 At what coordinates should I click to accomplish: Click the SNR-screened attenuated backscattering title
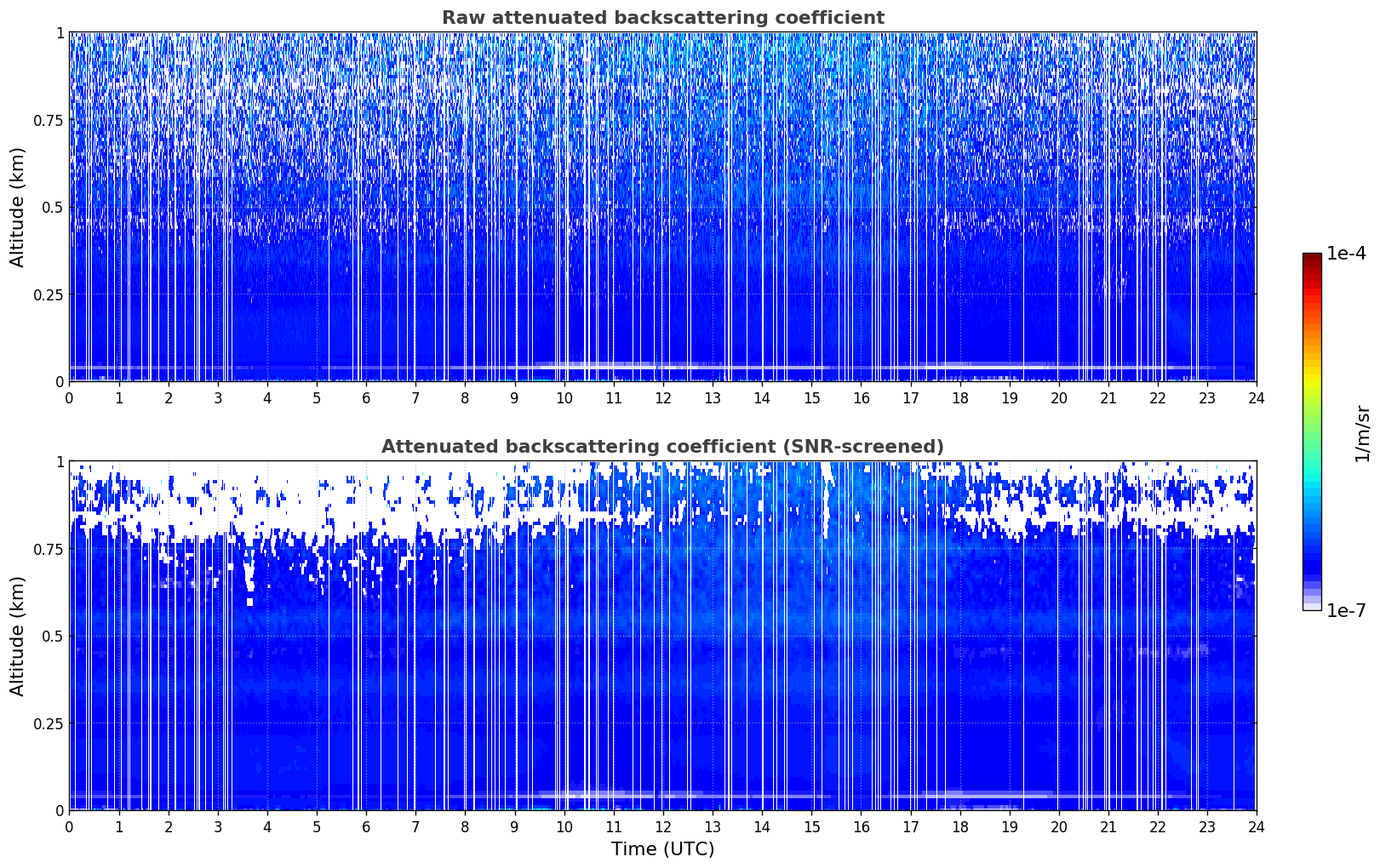(662, 447)
